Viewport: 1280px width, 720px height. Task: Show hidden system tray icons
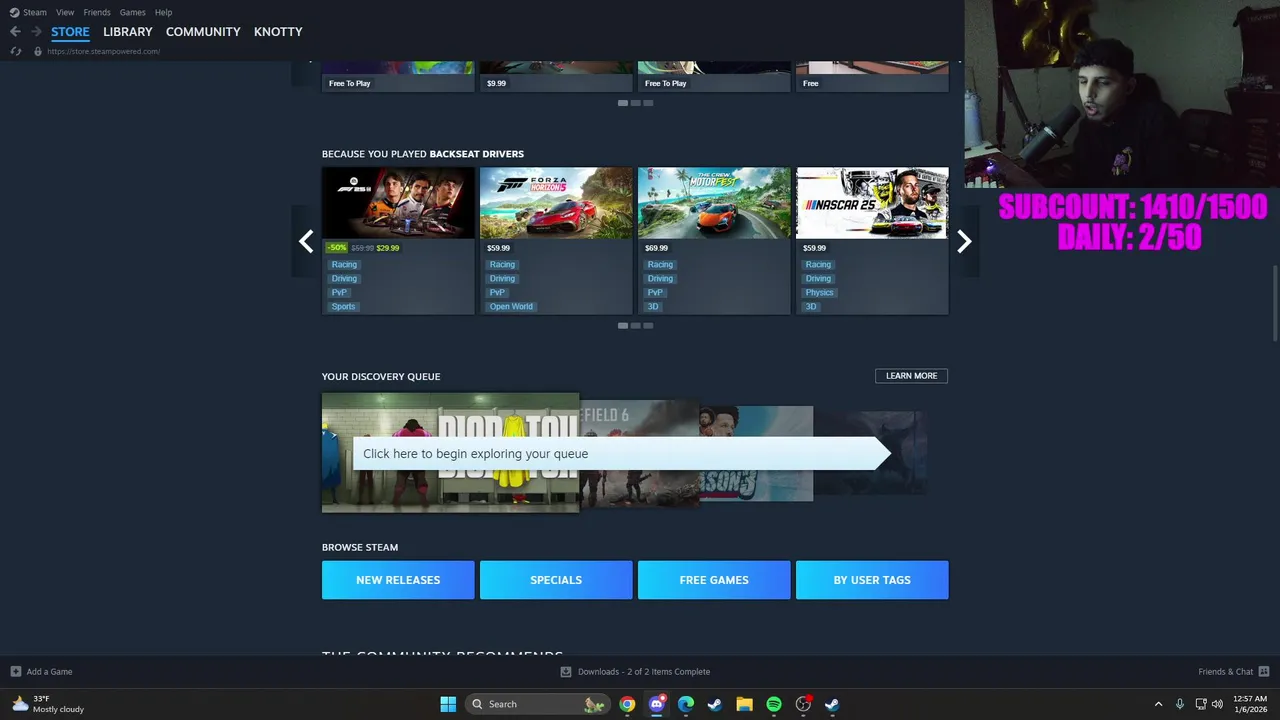(1158, 704)
